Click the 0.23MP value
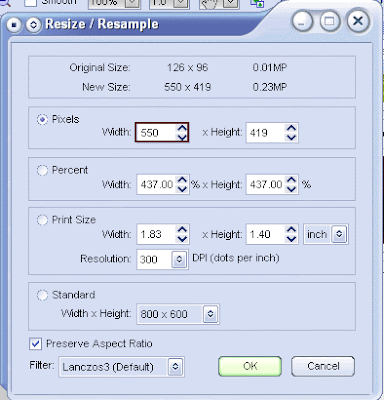Viewport: 384px width, 400px height. click(x=270, y=87)
